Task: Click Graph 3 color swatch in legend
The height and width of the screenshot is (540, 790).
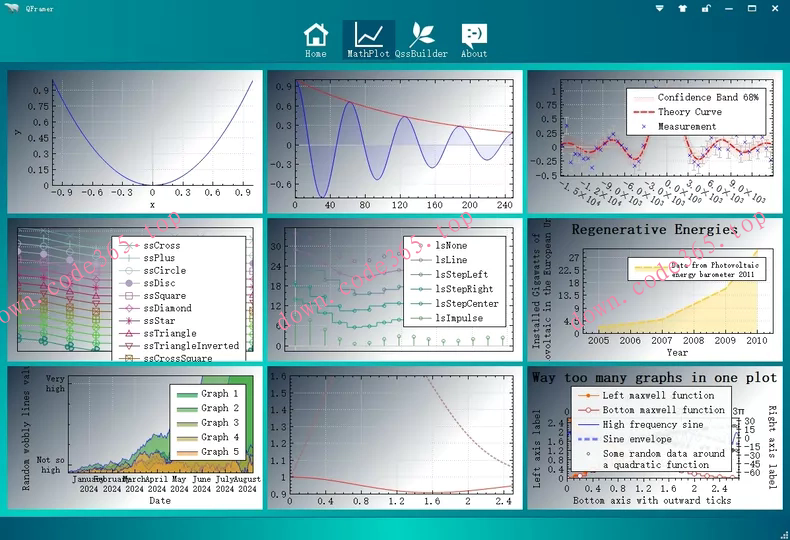Action: (x=185, y=423)
